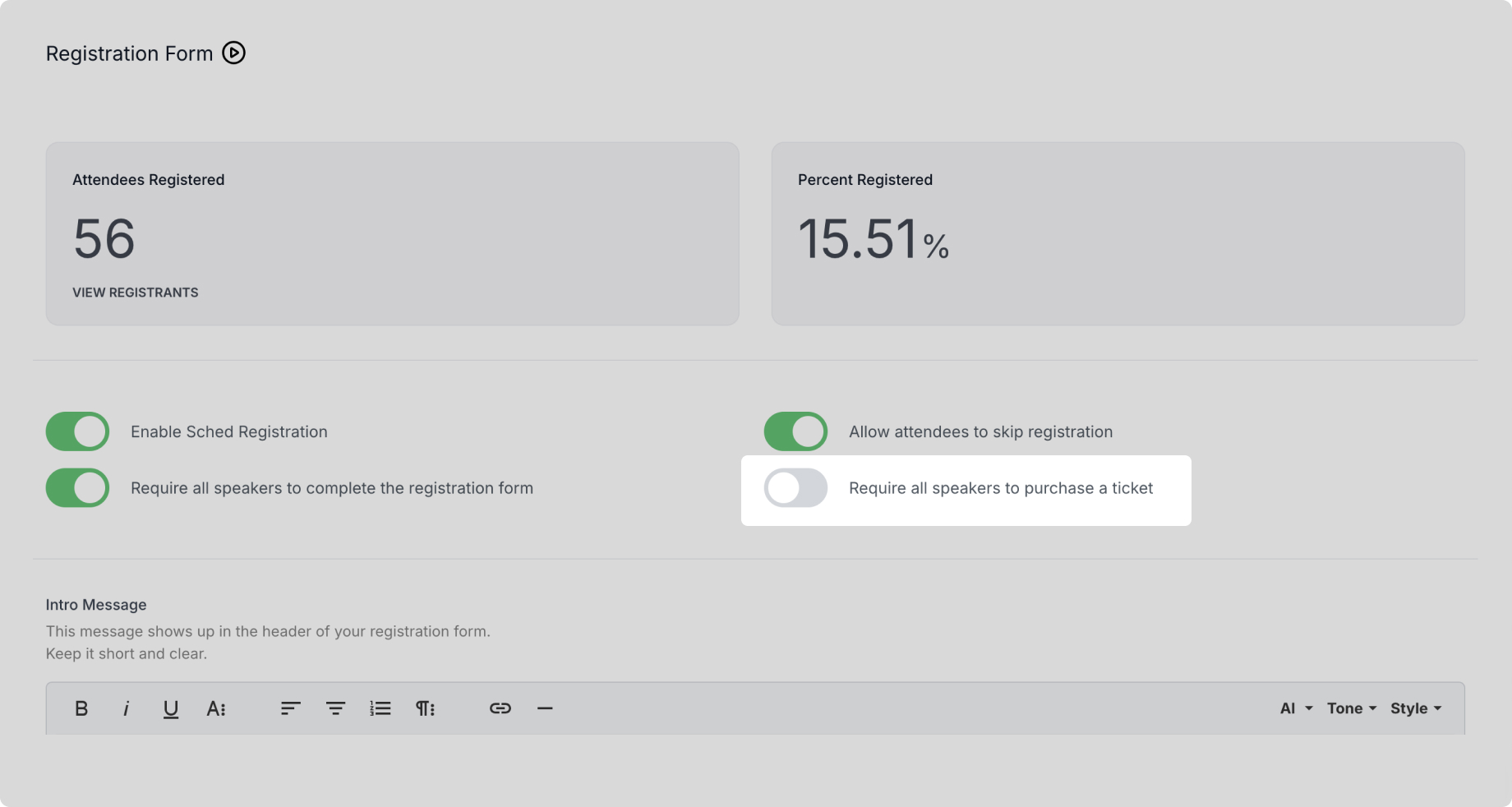Insert an ordered list via toolbar icon
This screenshot has height=807, width=1512.
click(x=380, y=708)
